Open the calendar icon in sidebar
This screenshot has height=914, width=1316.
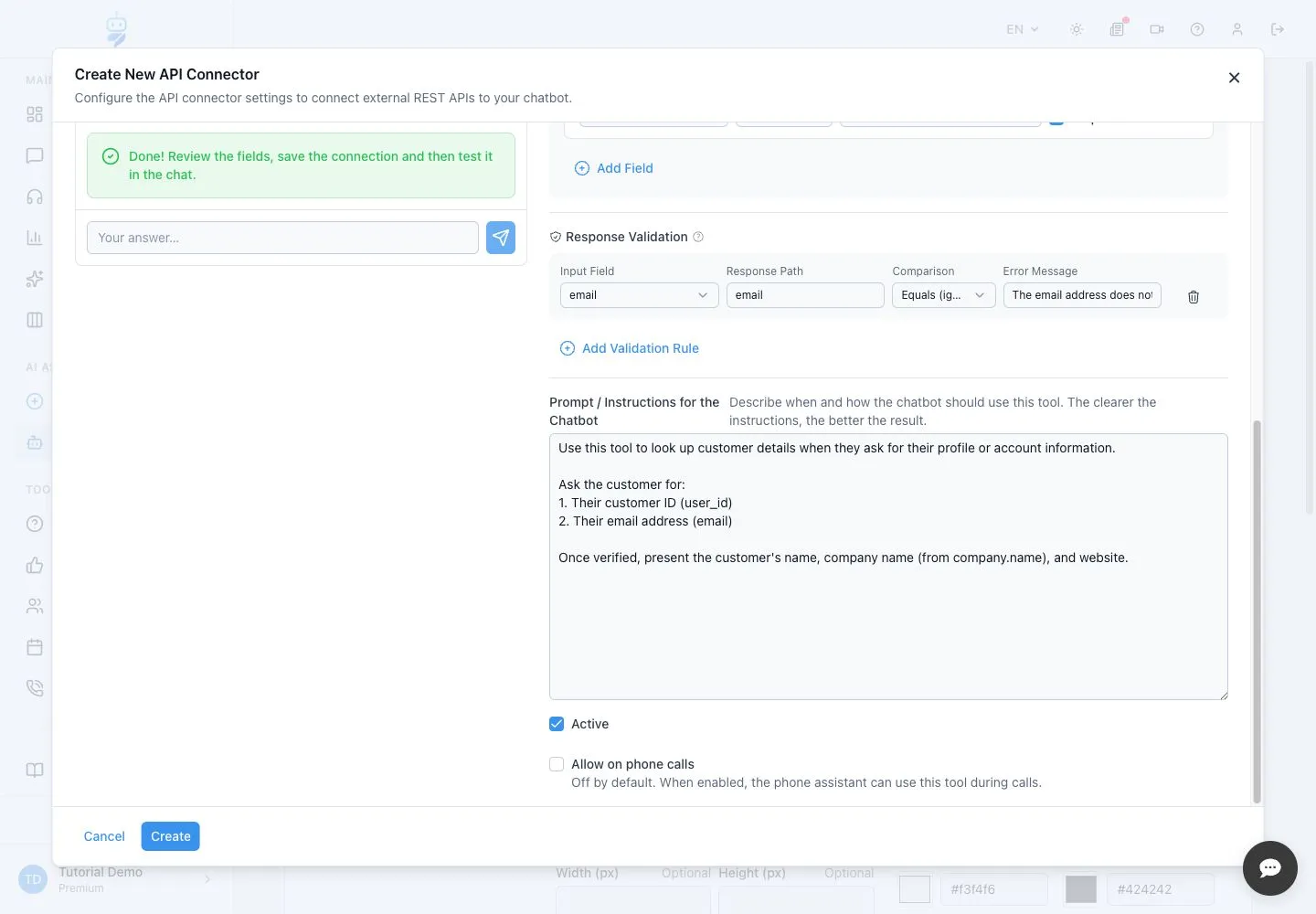(x=35, y=647)
